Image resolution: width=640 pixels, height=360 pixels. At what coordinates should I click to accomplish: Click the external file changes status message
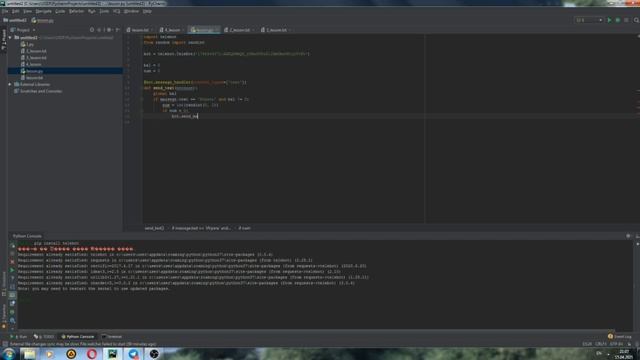tap(83, 344)
